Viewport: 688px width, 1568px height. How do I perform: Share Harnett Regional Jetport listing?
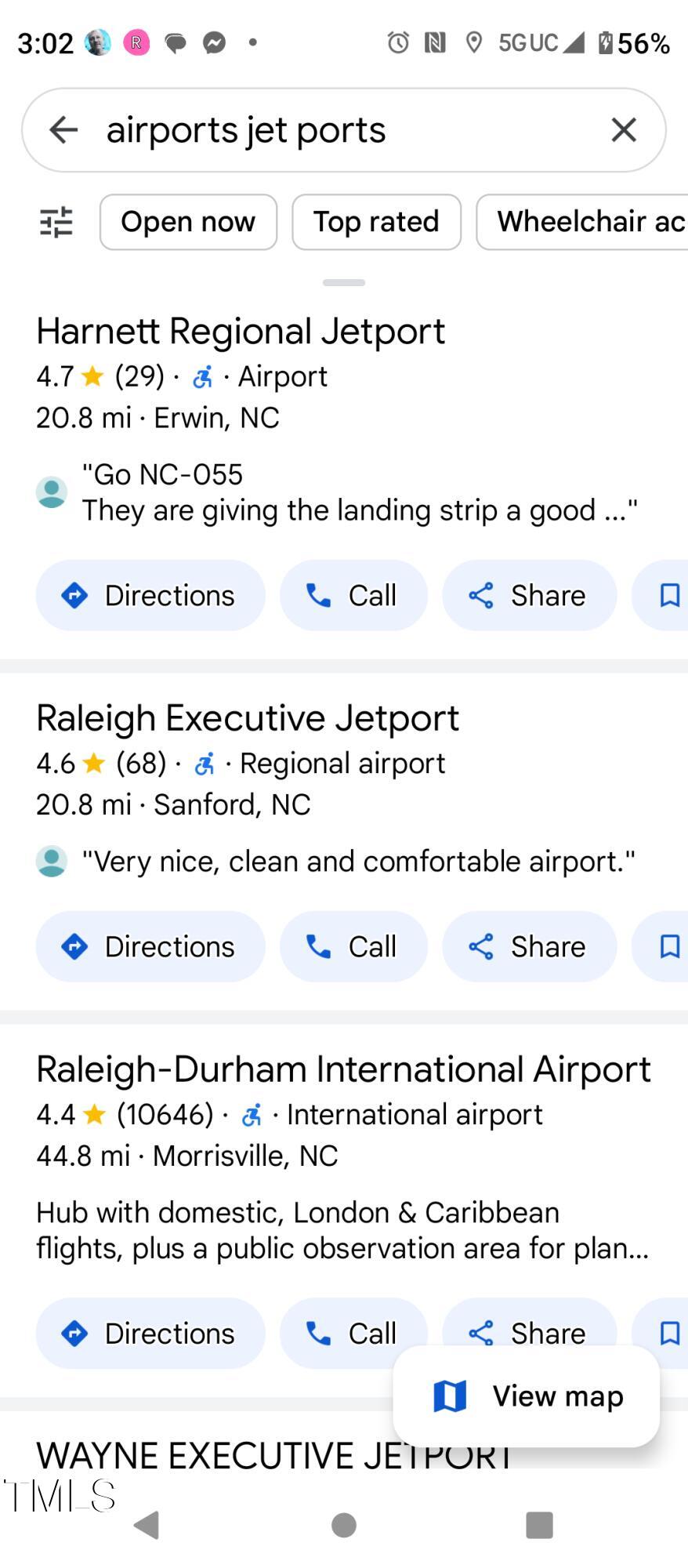(x=529, y=596)
